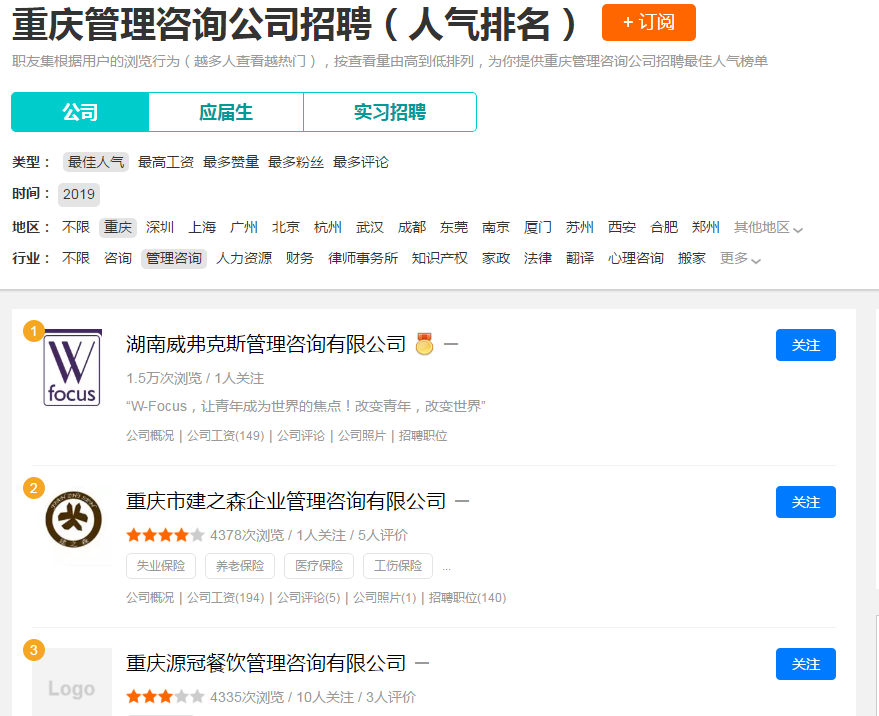
Task: Switch to the 实习招聘 tab
Action: [390, 112]
